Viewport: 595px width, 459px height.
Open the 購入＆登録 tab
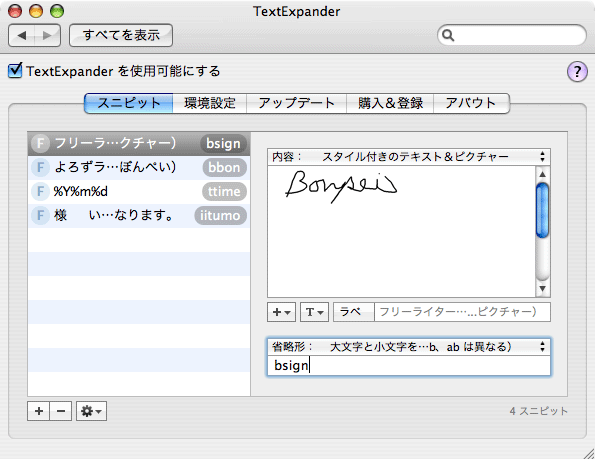coord(390,103)
